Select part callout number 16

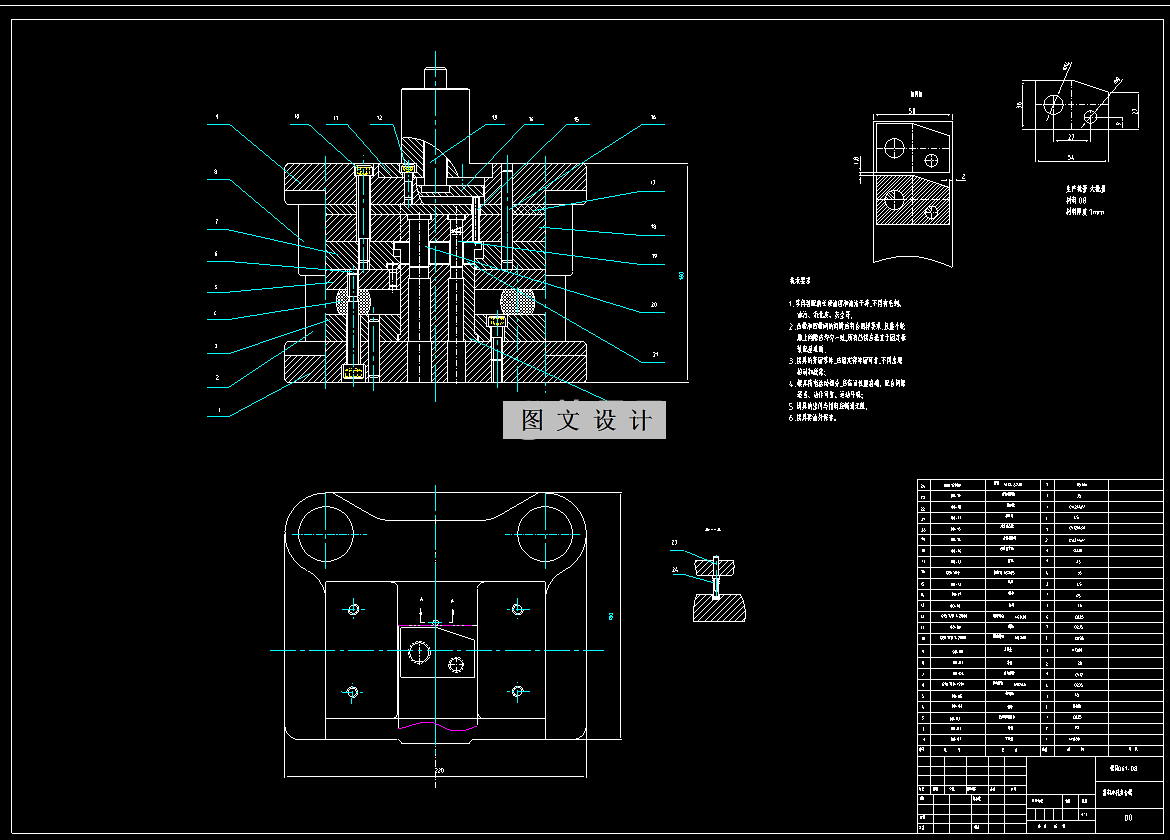[653, 118]
